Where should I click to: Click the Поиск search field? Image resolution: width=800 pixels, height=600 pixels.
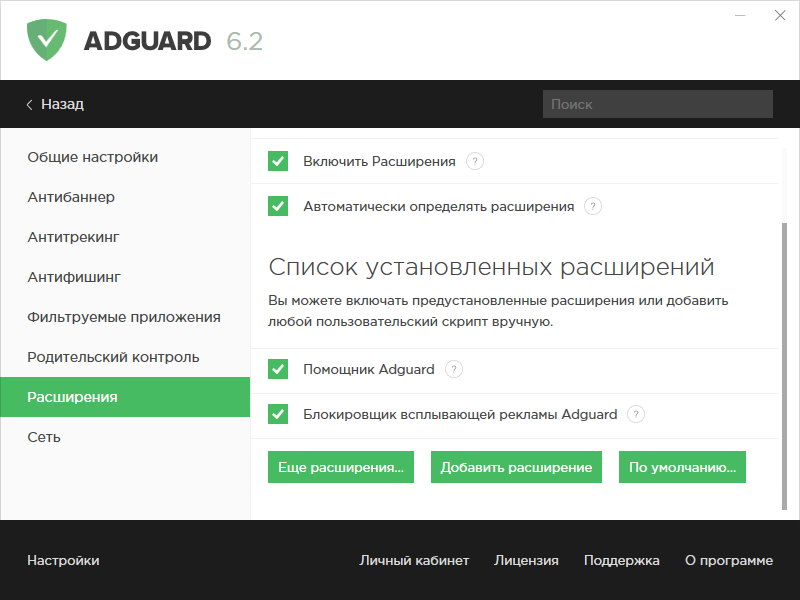pos(658,104)
